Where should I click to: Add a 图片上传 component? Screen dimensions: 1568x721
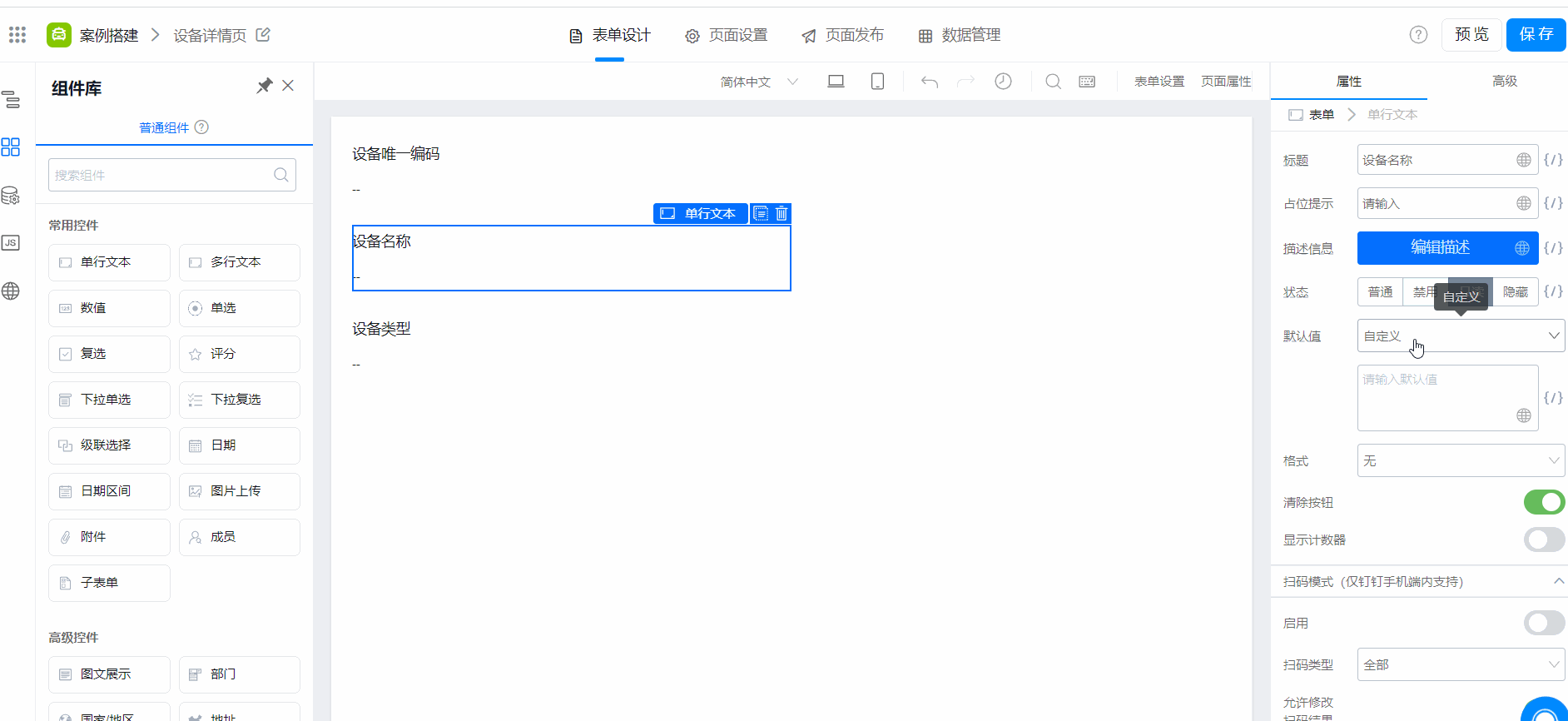[240, 491]
